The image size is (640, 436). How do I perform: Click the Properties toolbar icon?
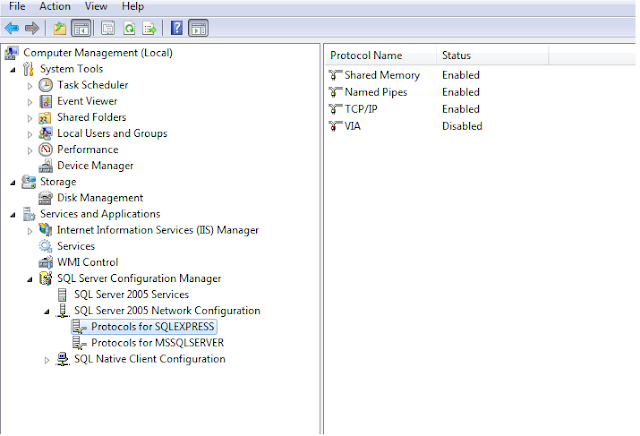point(108,28)
